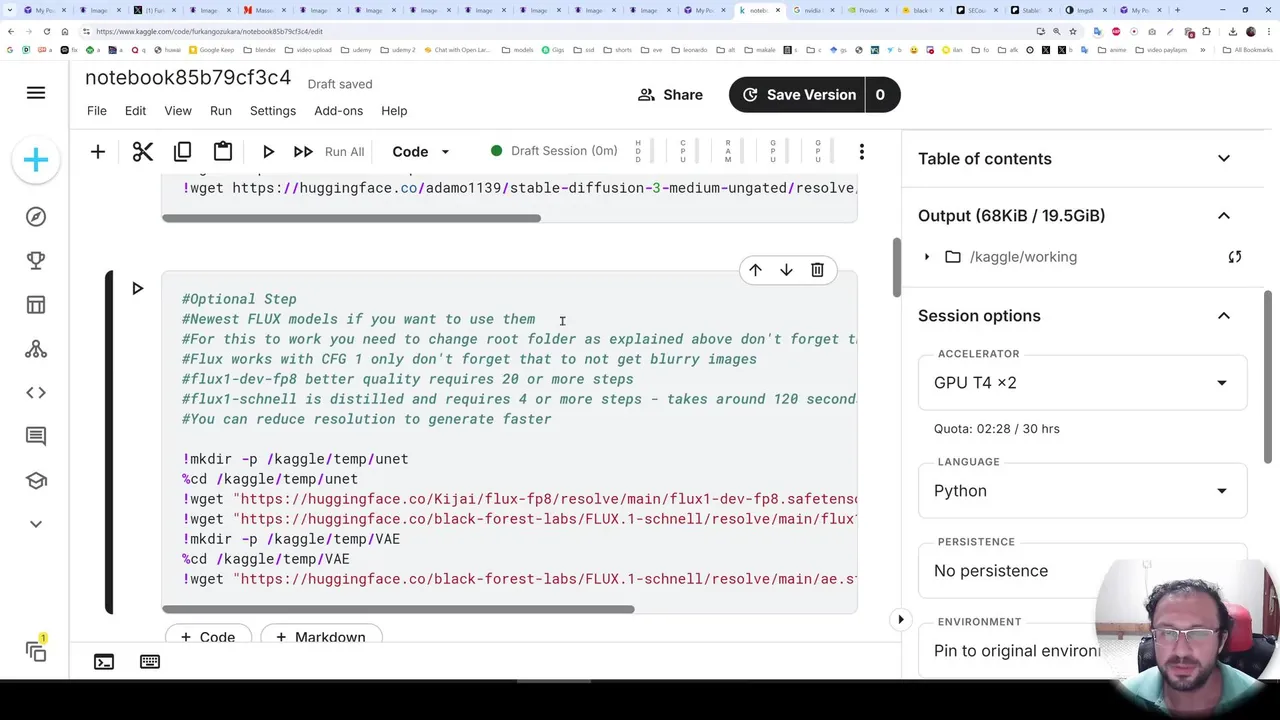Open Learn graduation cap icon

[x=36, y=480]
